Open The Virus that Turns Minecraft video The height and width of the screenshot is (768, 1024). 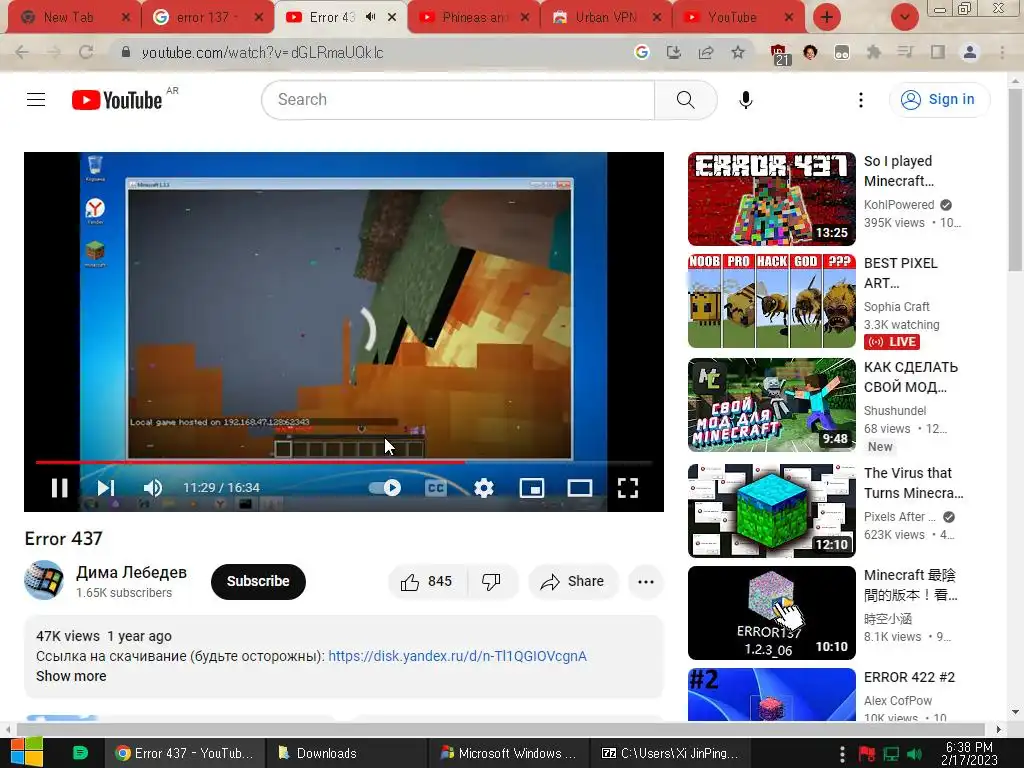click(771, 511)
